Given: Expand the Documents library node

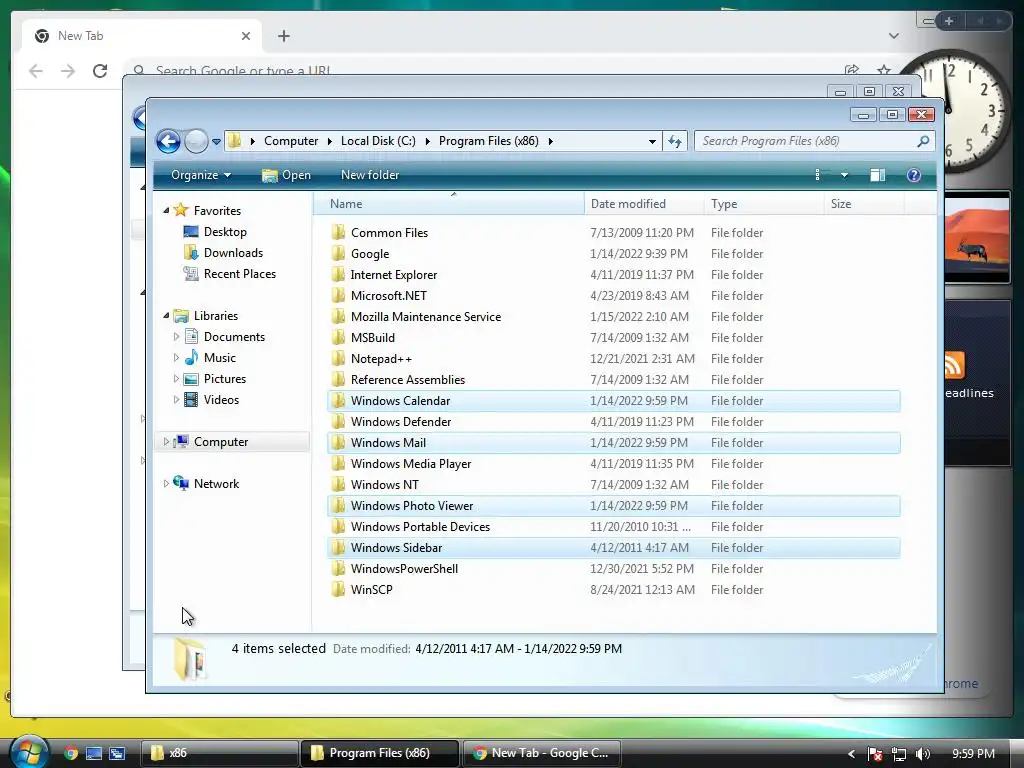Looking at the screenshot, I should point(176,337).
